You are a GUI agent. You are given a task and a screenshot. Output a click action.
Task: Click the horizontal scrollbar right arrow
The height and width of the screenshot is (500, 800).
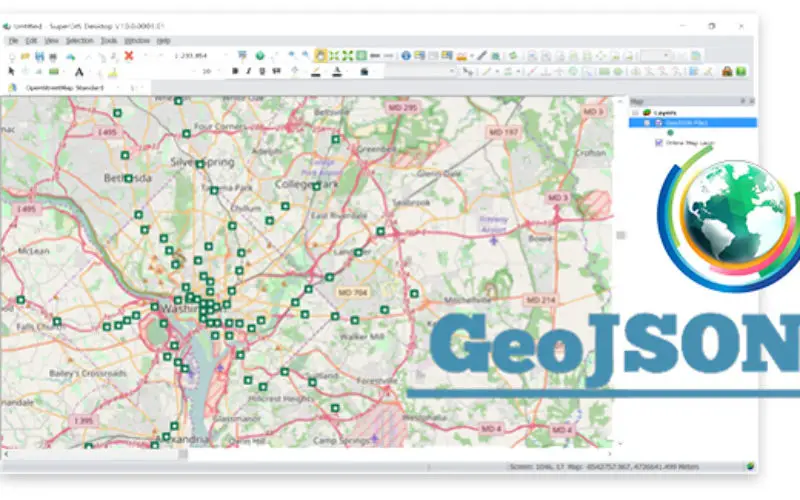[610, 454]
